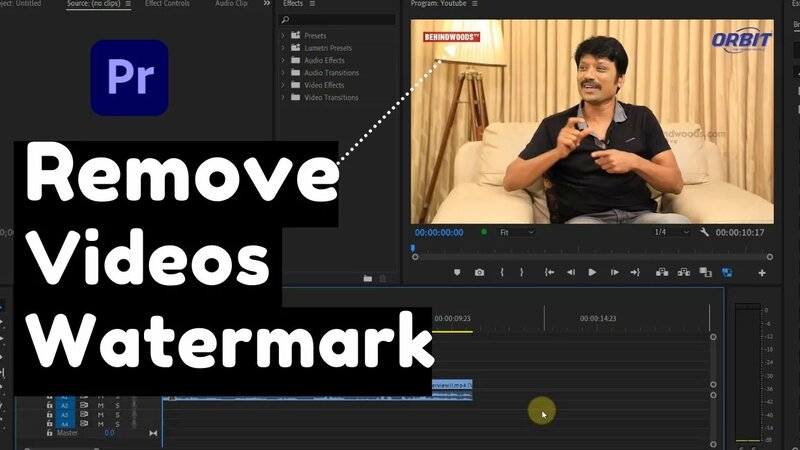Expand the Audio Transitions folder arrow
This screenshot has width=800, height=450.
point(283,72)
